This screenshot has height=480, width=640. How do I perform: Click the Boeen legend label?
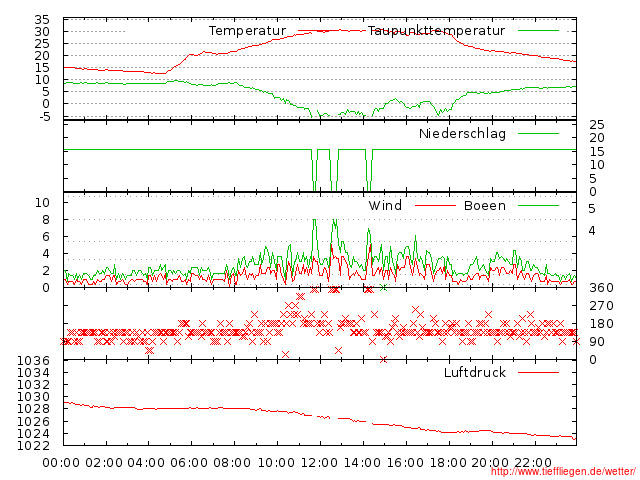485,205
